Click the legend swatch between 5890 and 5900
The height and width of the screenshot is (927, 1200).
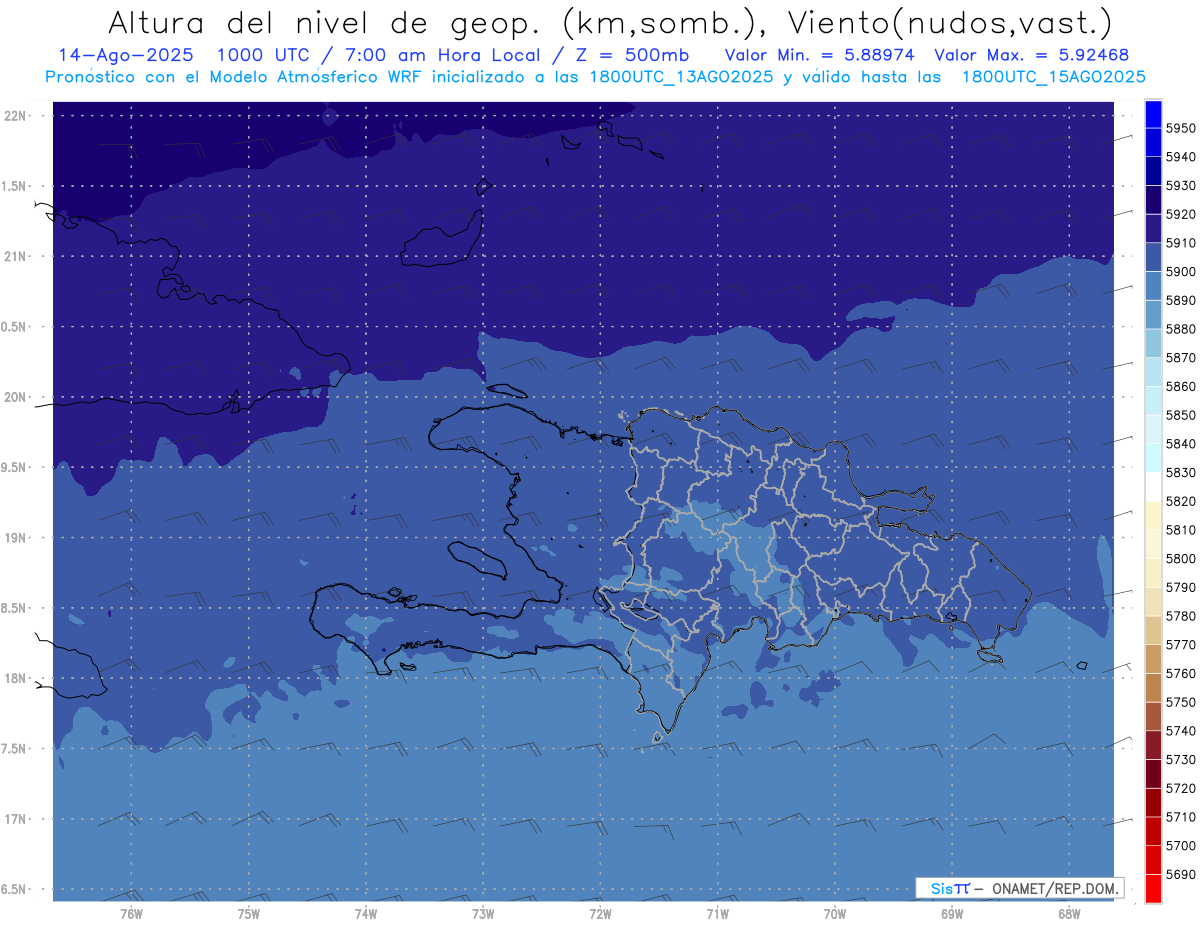pos(1152,285)
